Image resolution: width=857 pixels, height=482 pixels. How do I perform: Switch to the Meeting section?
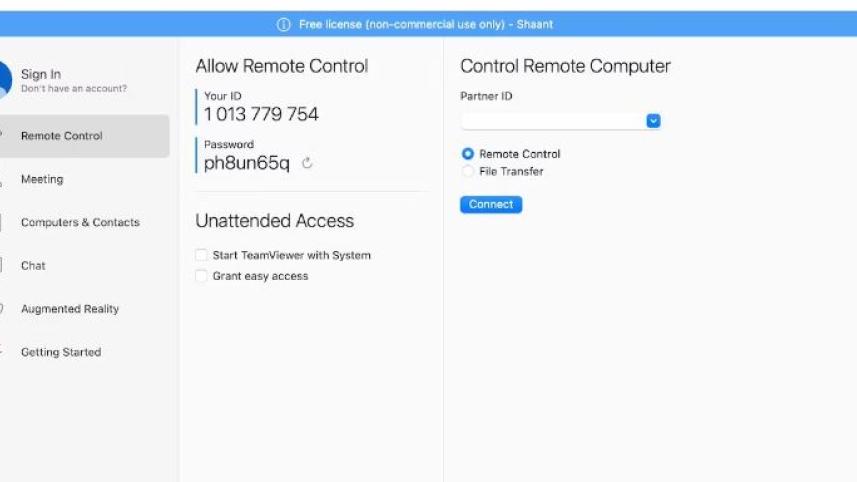[x=42, y=179]
